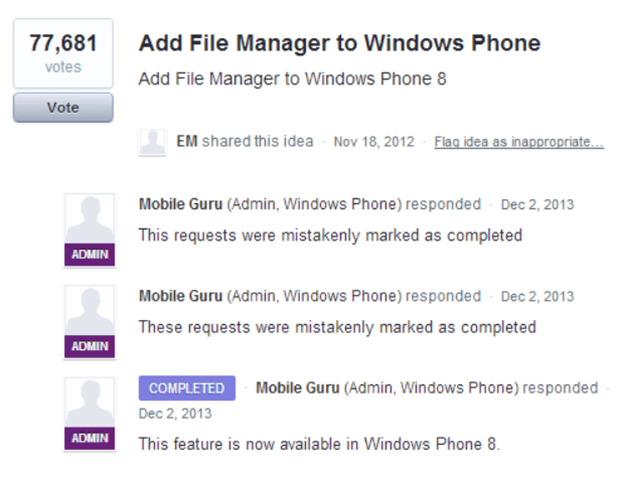
Task: Flag idea as inappropriate link
Action: [x=519, y=142]
